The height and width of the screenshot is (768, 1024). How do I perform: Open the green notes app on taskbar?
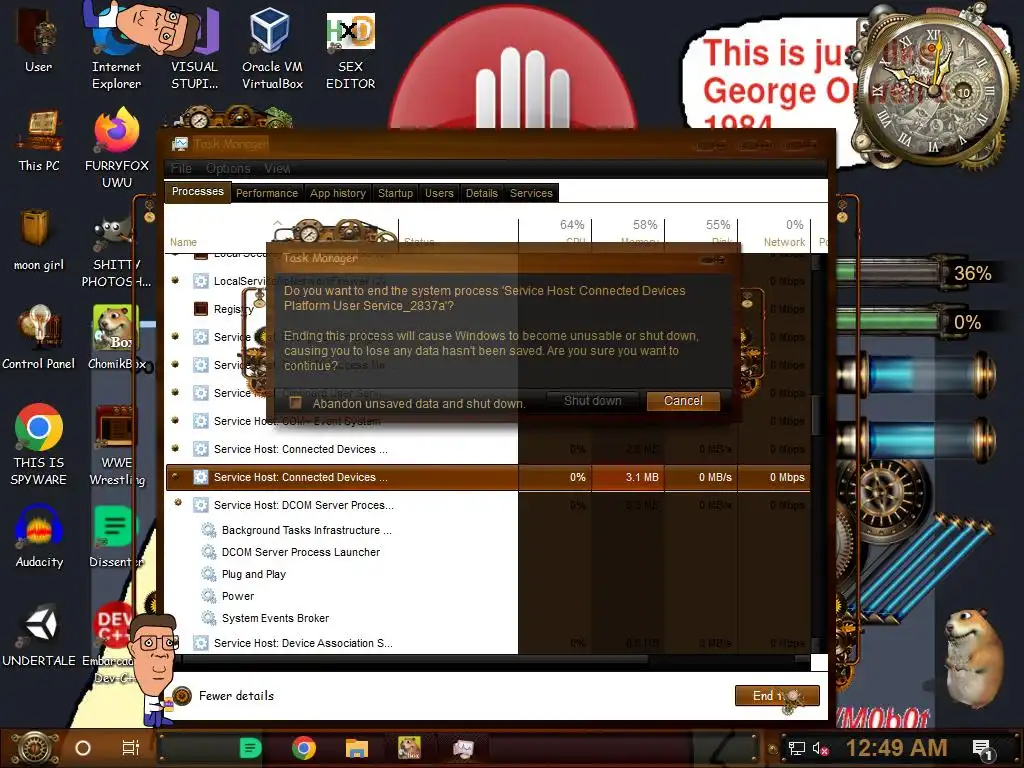(250, 748)
